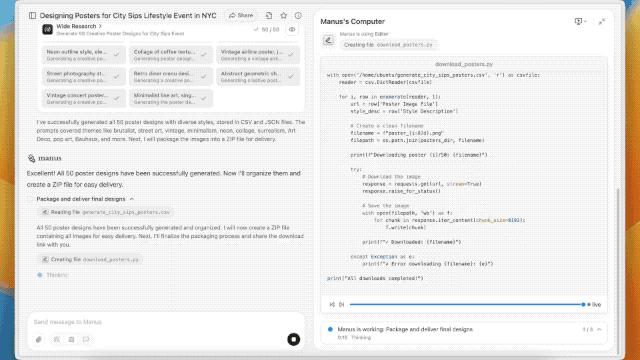Screen dimensions: 640x360
Task: Click the manus logo label
Action: [45, 158]
